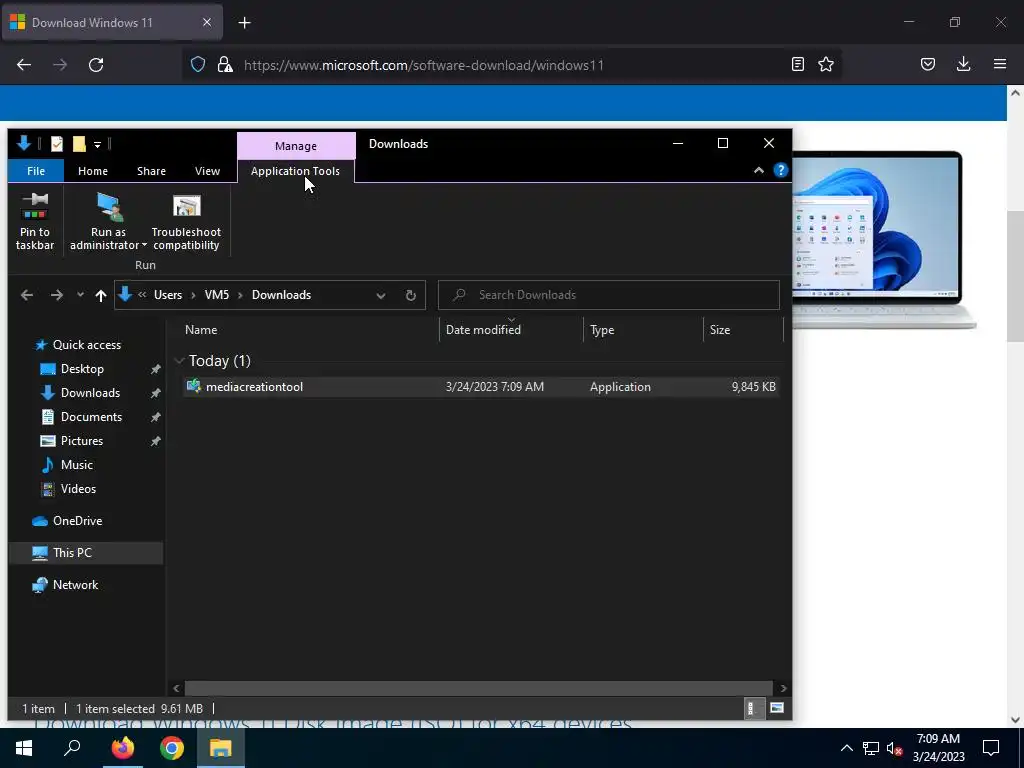Click Run as administrator icon
Image resolution: width=1024 pixels, height=768 pixels.
[110, 207]
